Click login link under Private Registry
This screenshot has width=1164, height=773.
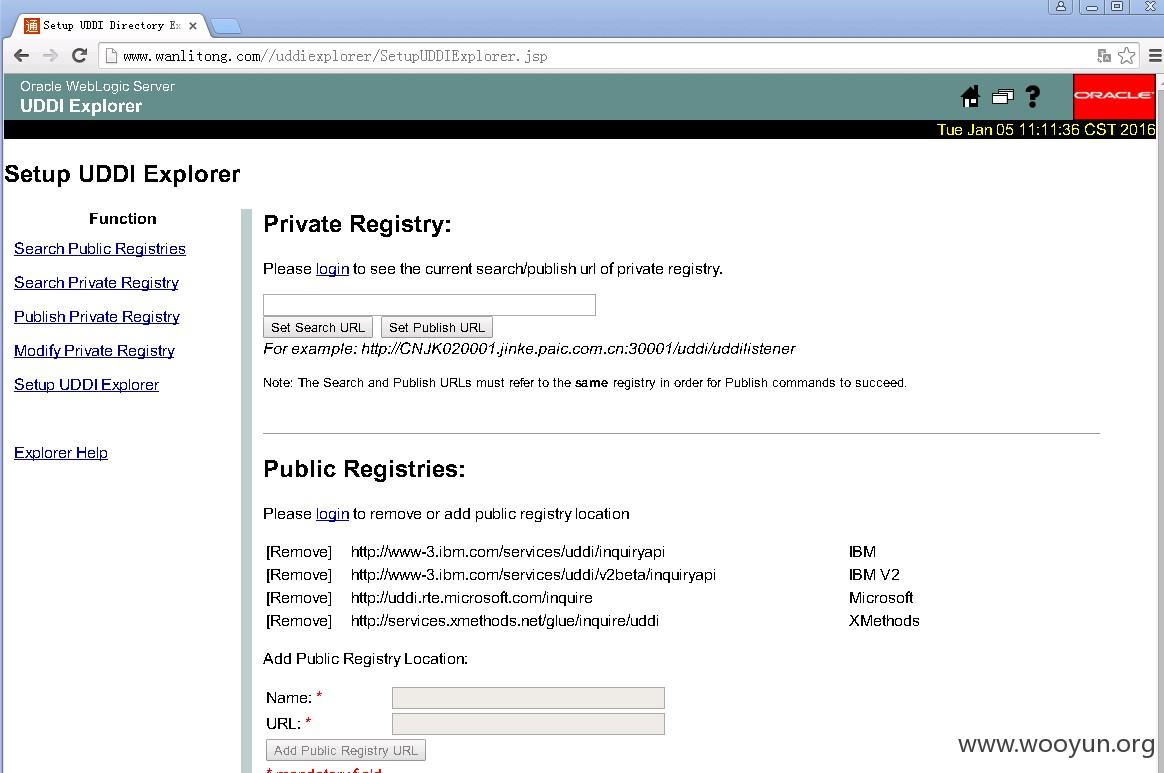(332, 269)
